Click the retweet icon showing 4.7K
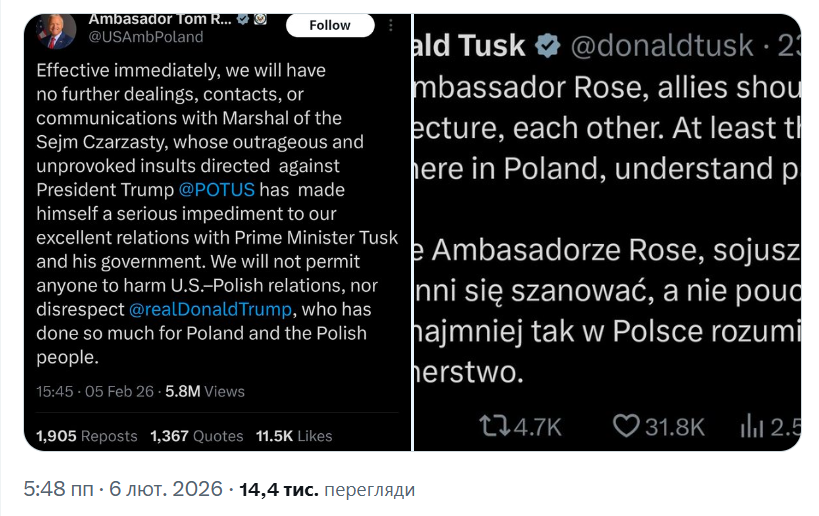The image size is (819, 516). (492, 427)
